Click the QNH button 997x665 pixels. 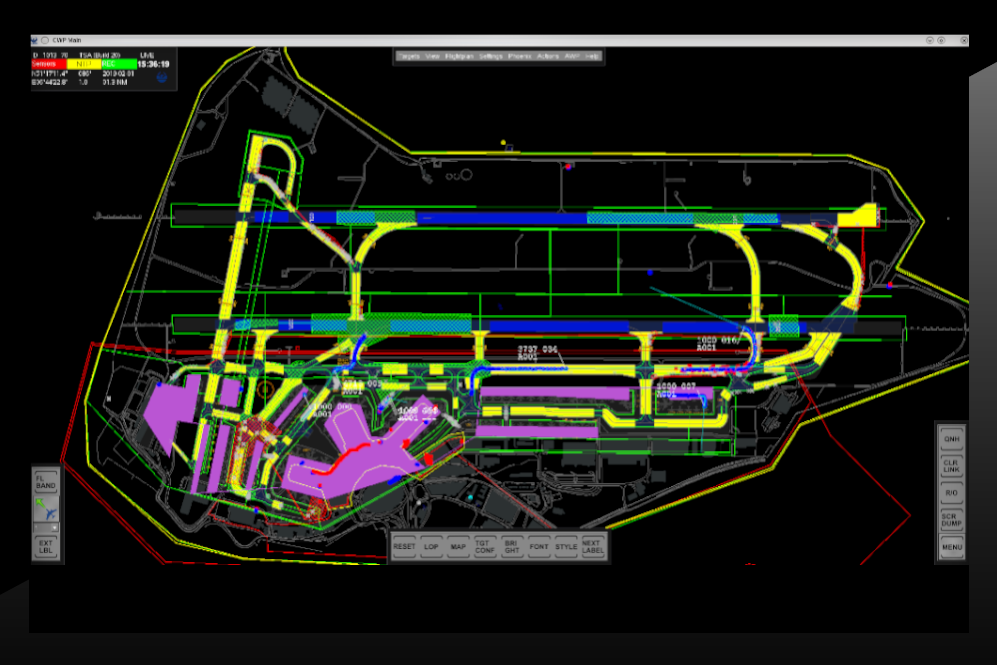pyautogui.click(x=951, y=438)
